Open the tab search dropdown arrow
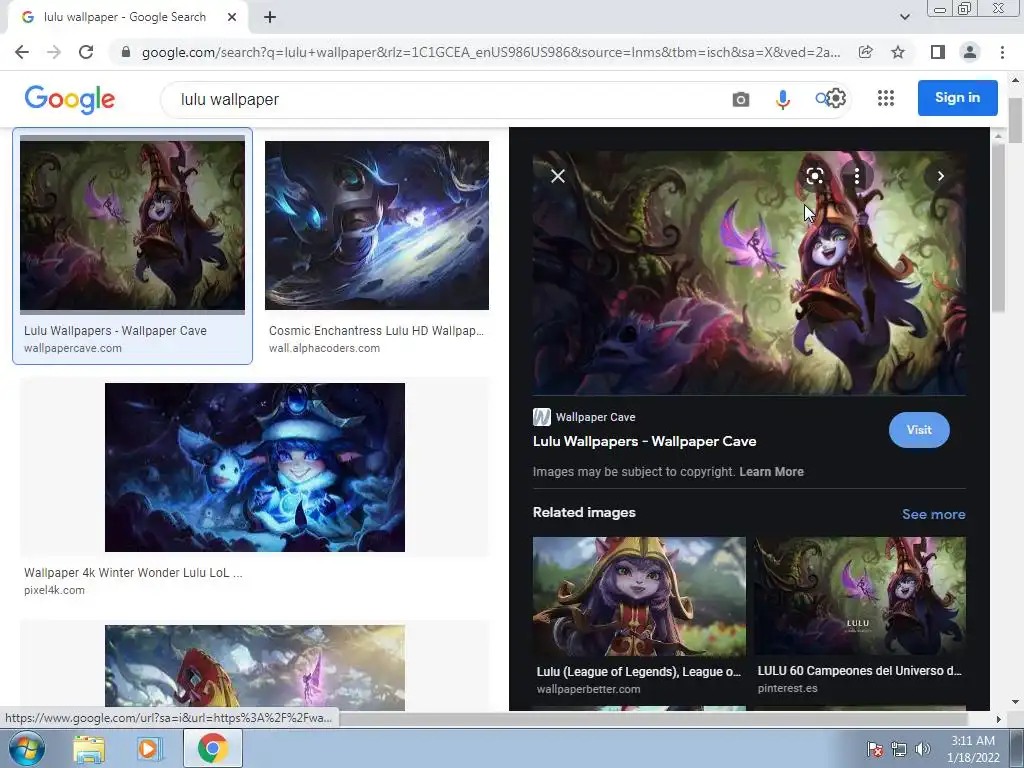This screenshot has width=1024, height=768. click(x=904, y=18)
